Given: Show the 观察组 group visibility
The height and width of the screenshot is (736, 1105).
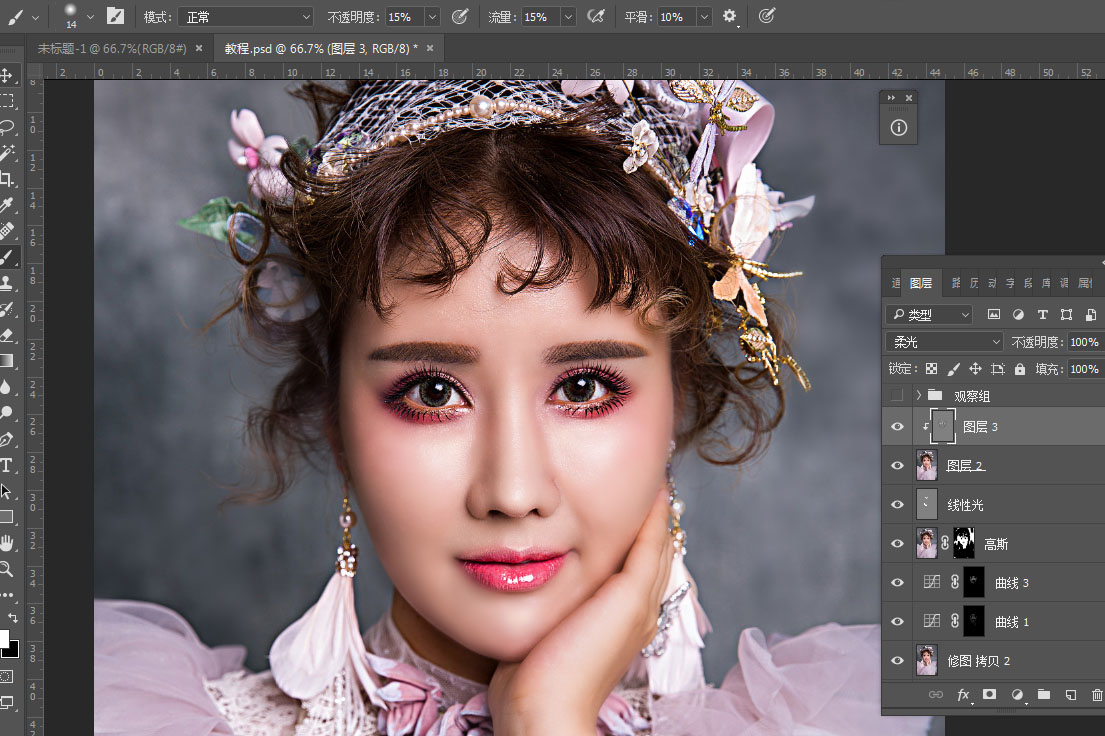Looking at the screenshot, I should click(897, 395).
